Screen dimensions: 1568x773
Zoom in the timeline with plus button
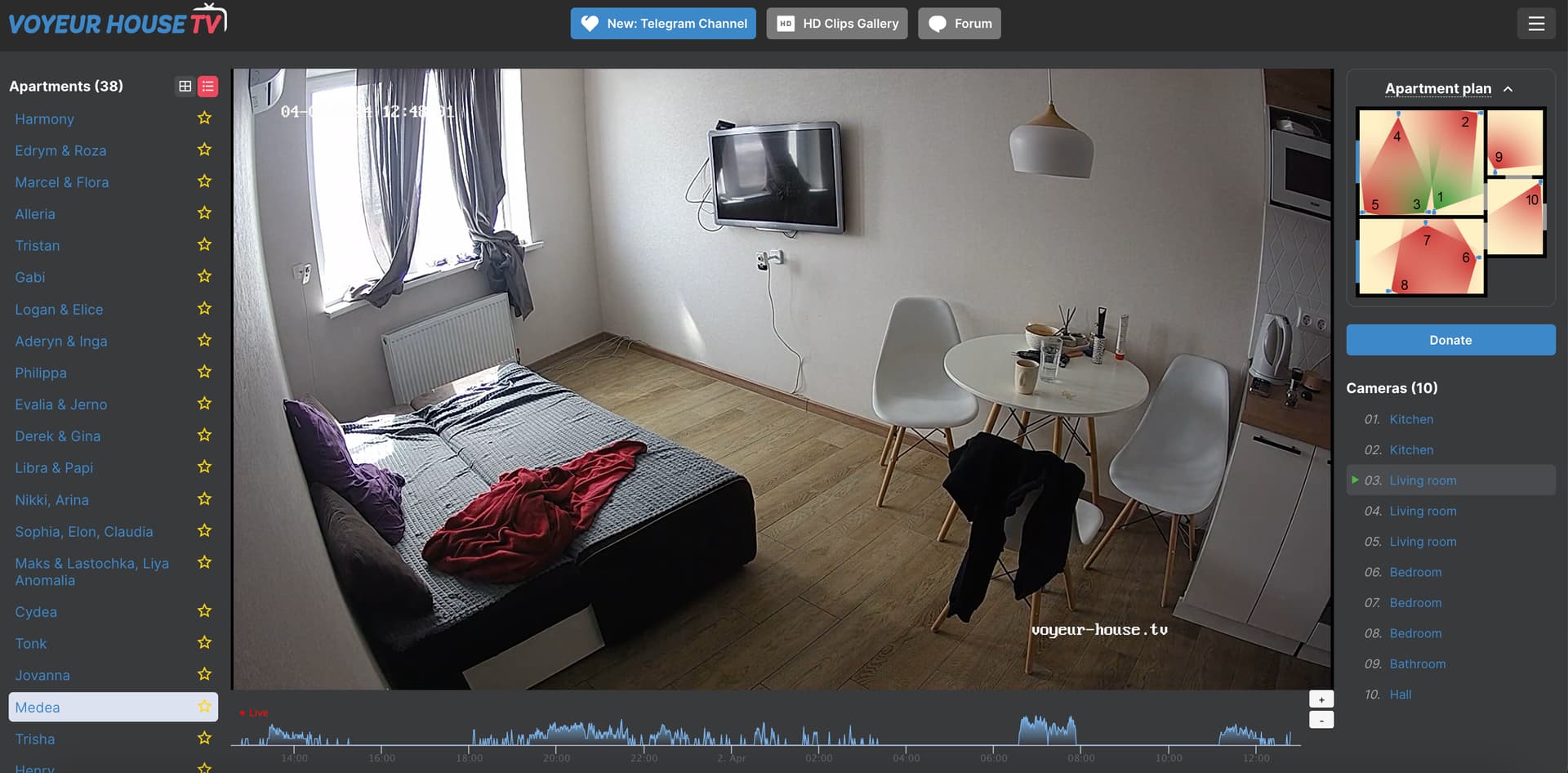1321,699
